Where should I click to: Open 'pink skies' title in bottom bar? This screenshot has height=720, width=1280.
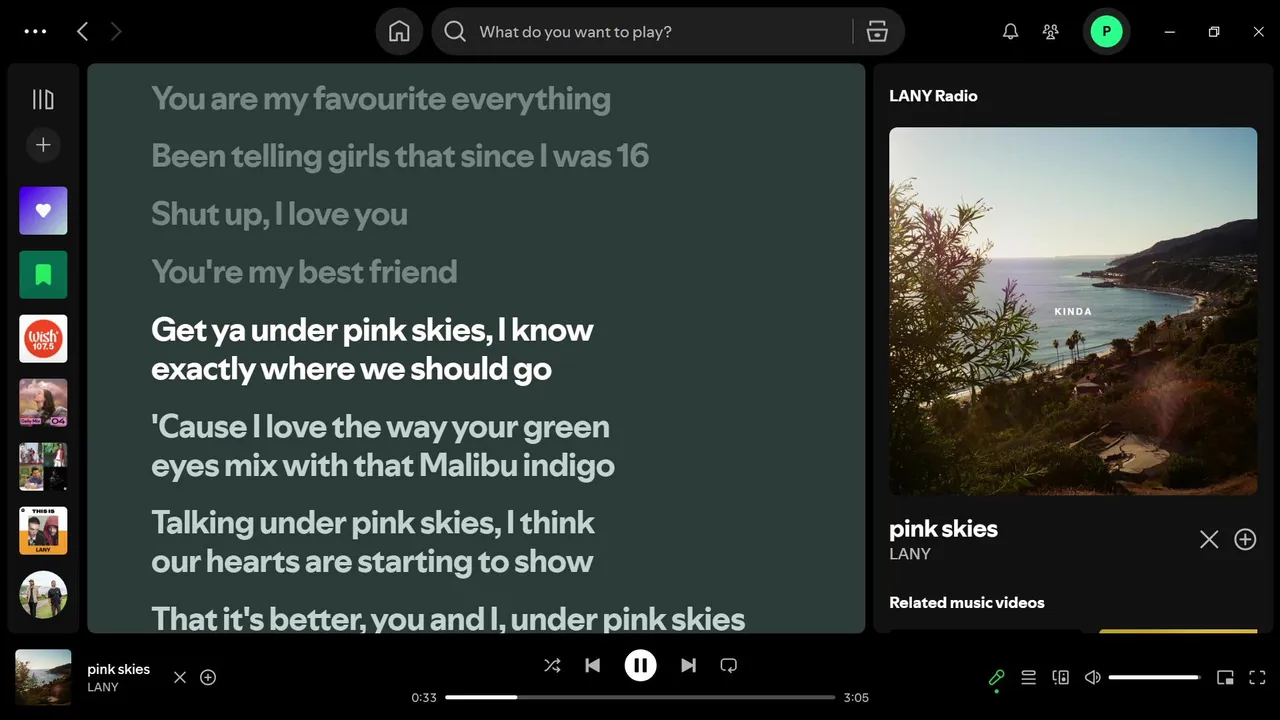pos(118,669)
